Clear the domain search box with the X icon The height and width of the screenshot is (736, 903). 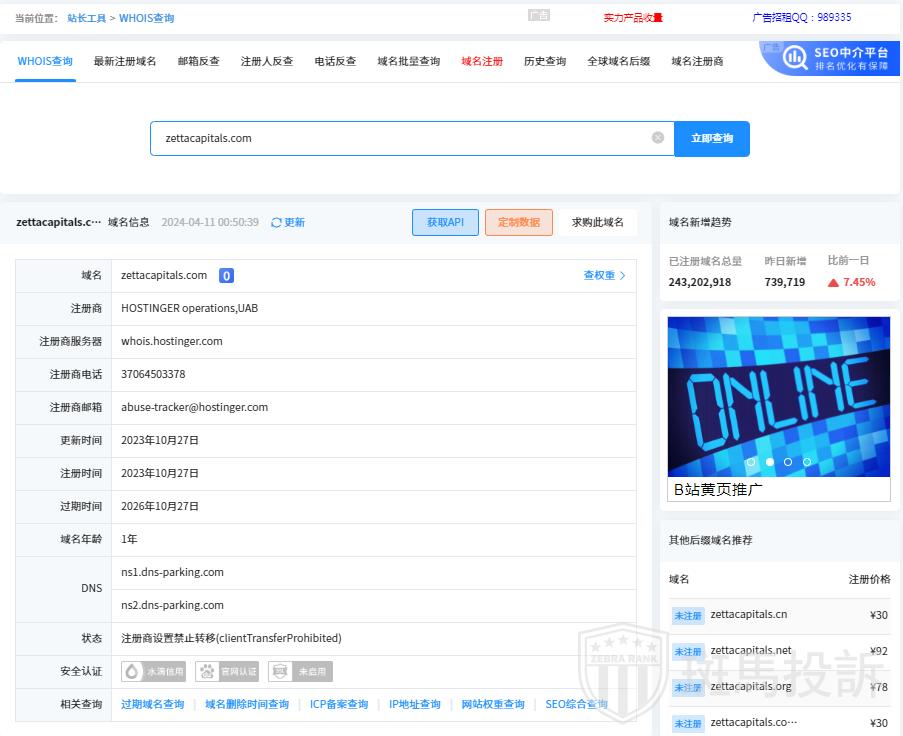(657, 138)
